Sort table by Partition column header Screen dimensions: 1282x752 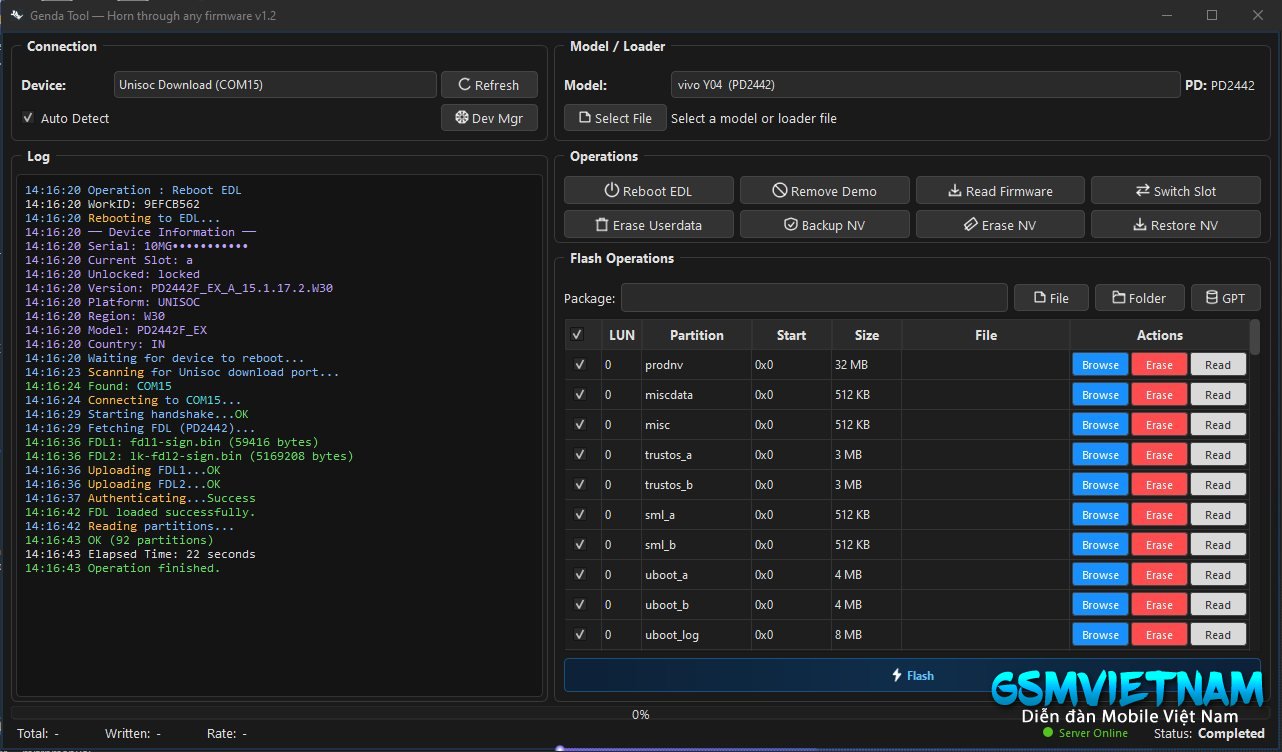696,335
